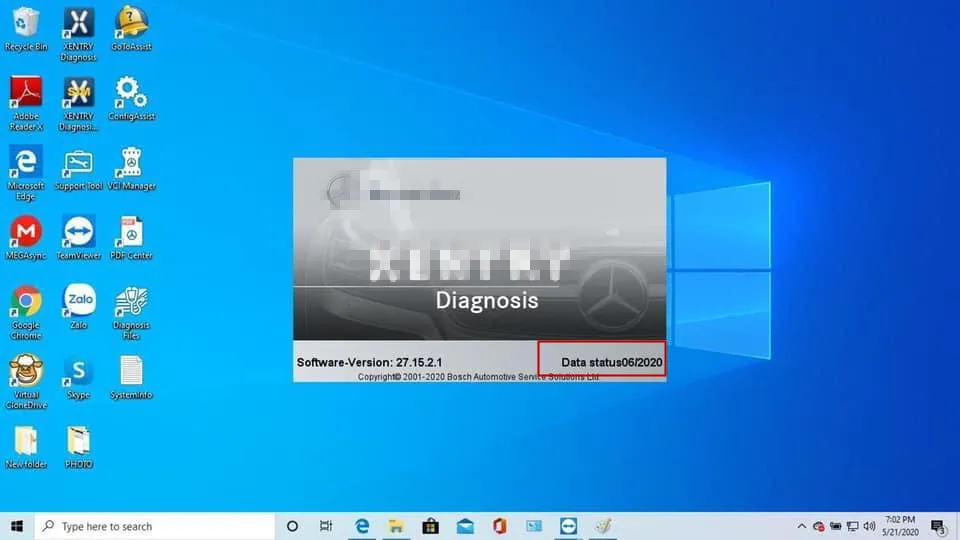Viewport: 960px width, 540px height.
Task: Open Google Chrome desktop shortcut
Action: [26, 312]
